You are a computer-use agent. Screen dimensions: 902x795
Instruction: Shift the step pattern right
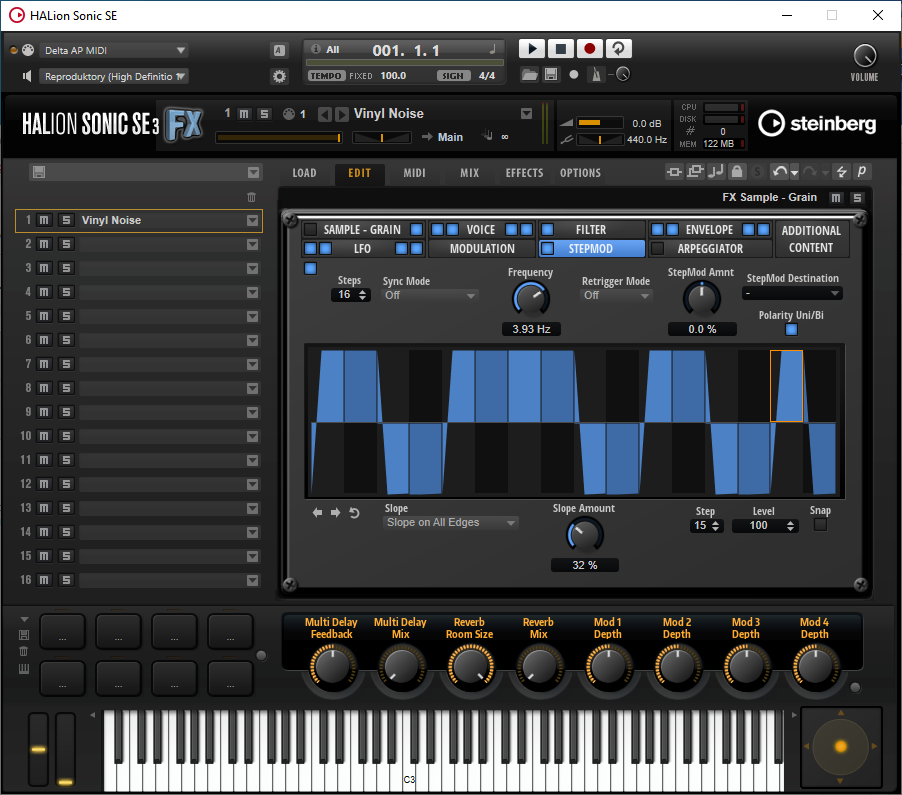click(335, 512)
